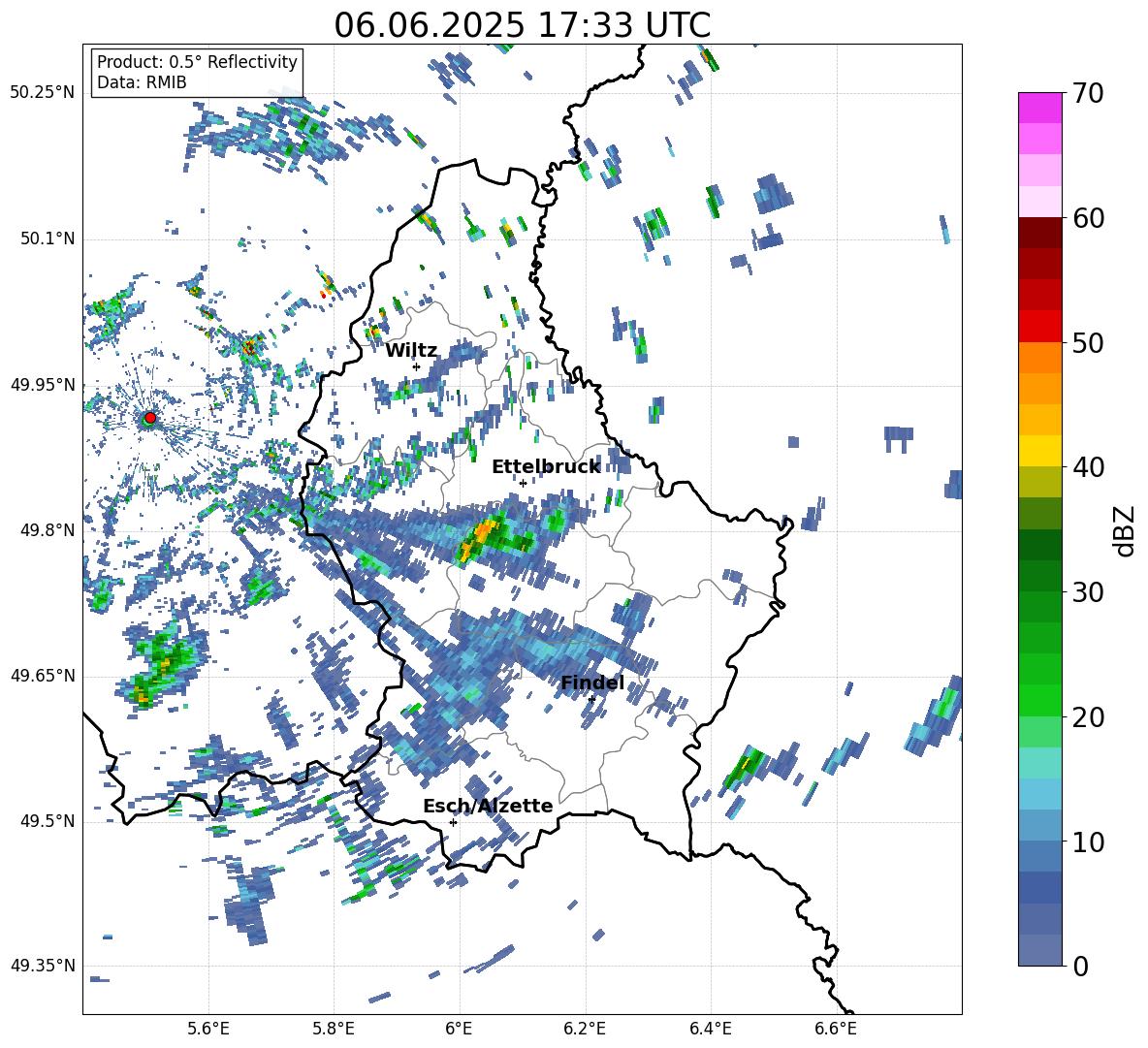Click the 6°E longitude label

[x=459, y=1029]
